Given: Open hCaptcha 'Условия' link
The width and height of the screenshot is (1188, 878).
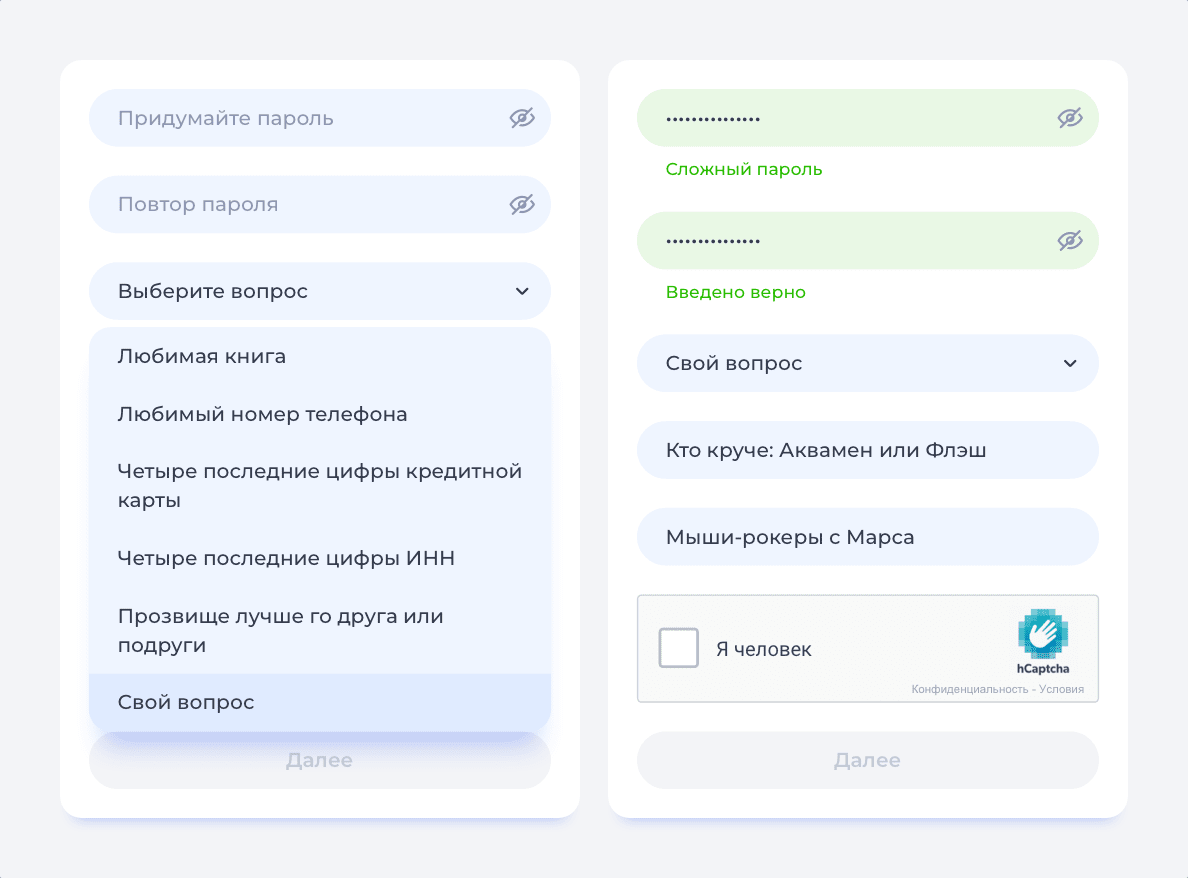Looking at the screenshot, I should (1061, 689).
